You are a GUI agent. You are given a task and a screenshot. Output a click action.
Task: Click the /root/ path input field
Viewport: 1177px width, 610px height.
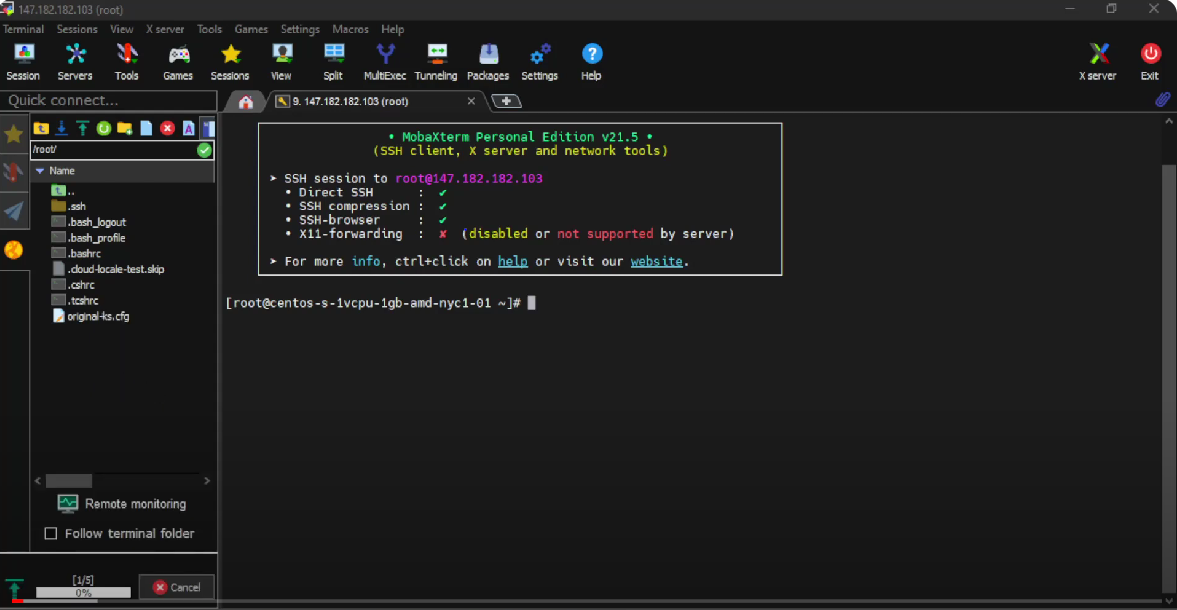coord(113,150)
